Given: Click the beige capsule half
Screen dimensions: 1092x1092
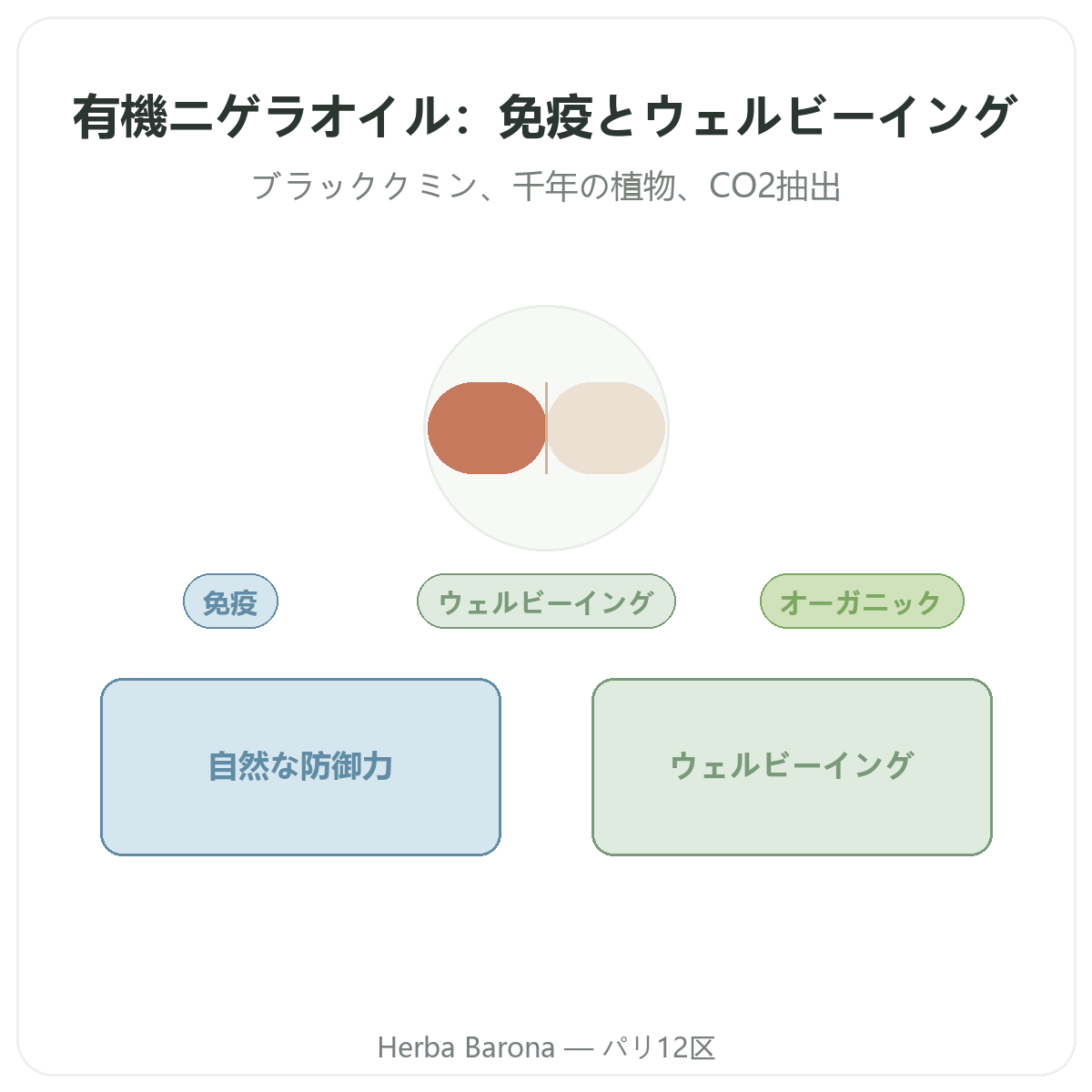Looking at the screenshot, I should pos(606,428).
